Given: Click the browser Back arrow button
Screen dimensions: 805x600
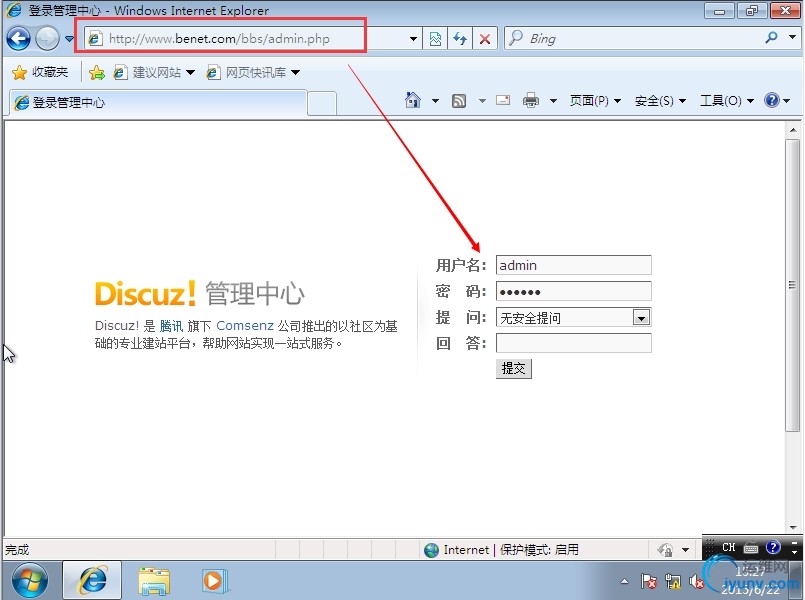Looking at the screenshot, I should click(18, 38).
